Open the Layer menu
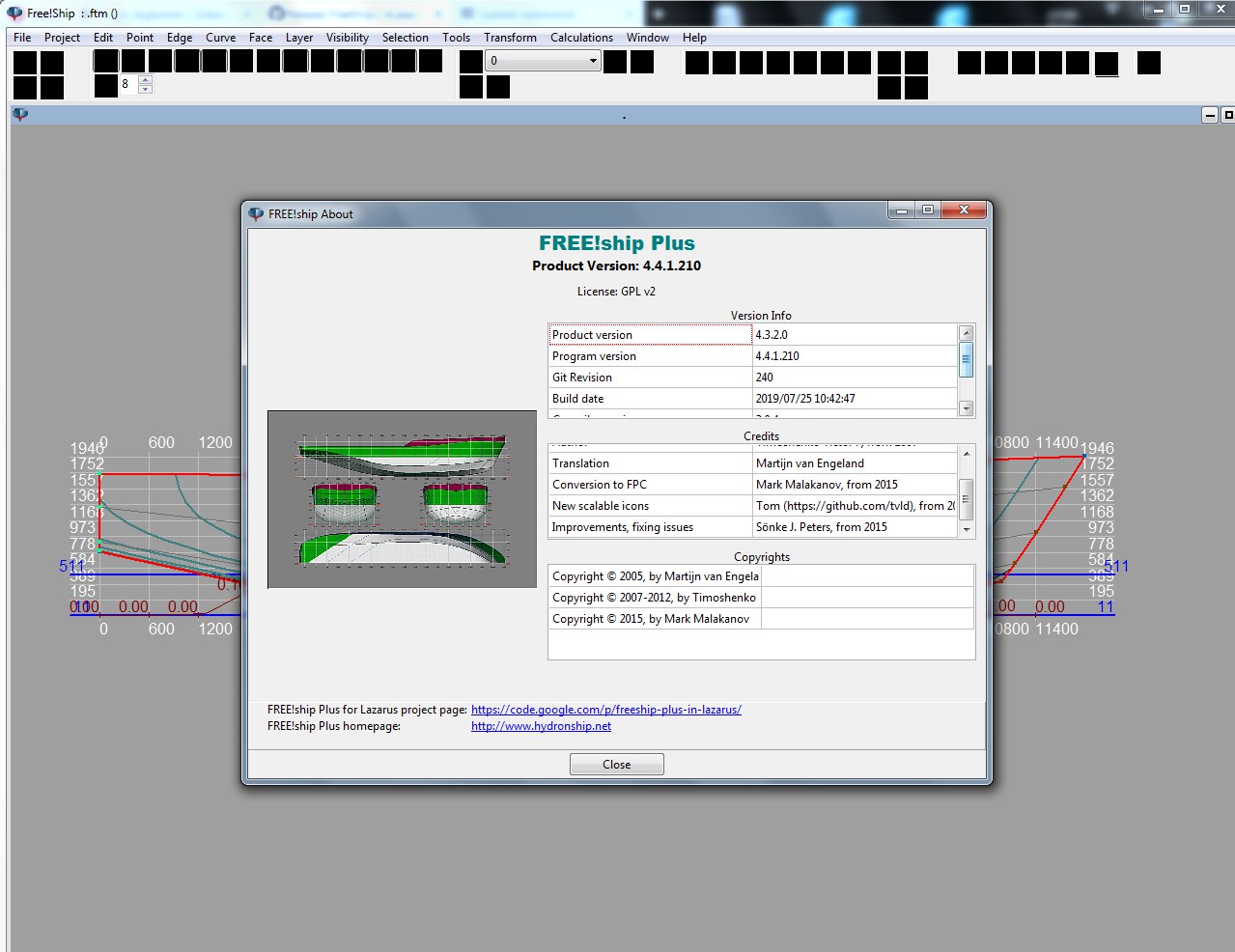1235x952 pixels. pos(299,38)
